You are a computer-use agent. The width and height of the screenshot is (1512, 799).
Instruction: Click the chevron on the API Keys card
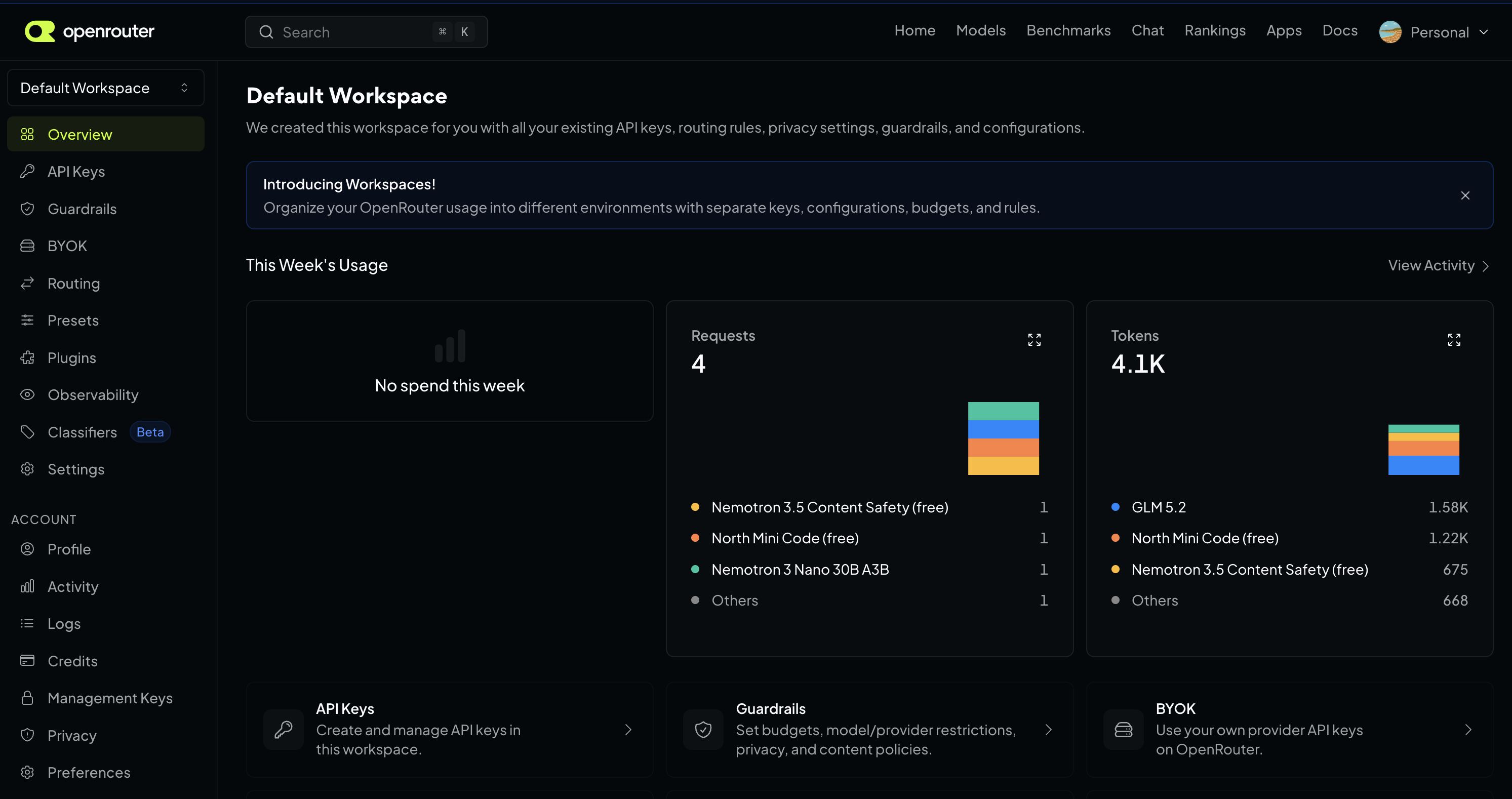pos(628,730)
